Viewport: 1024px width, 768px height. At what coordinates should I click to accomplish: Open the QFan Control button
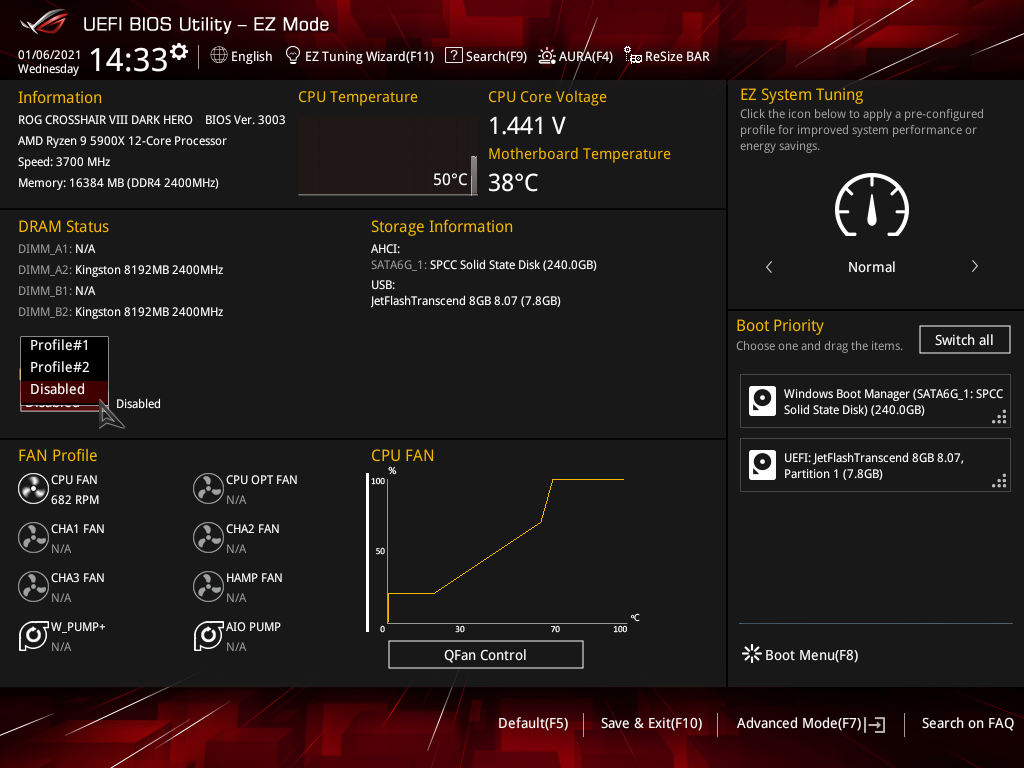tap(485, 655)
